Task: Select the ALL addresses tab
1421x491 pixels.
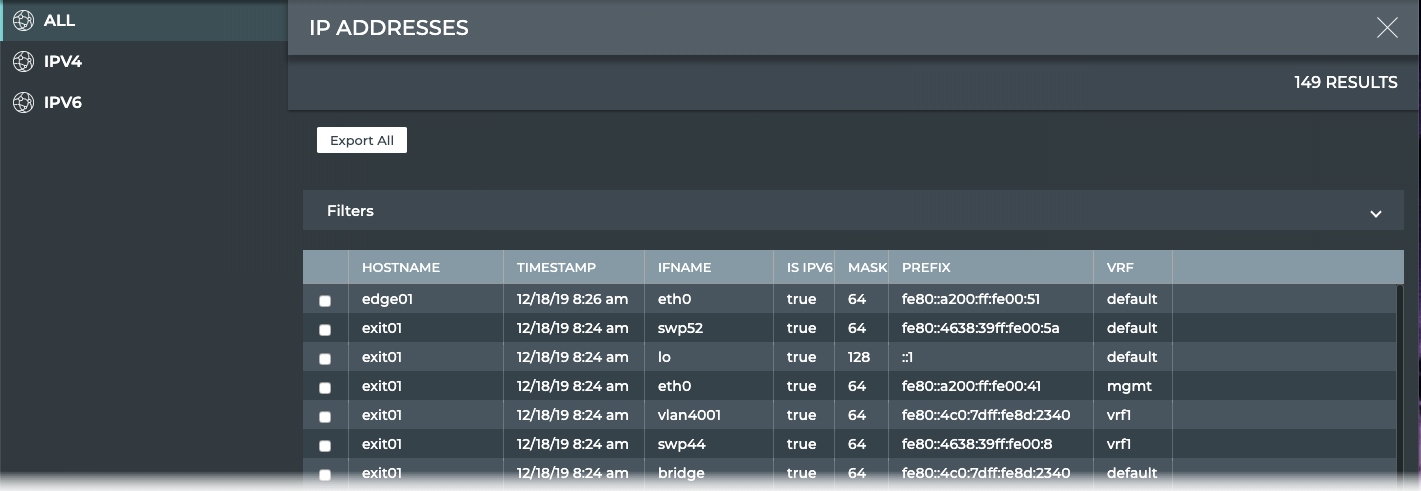Action: (60, 21)
